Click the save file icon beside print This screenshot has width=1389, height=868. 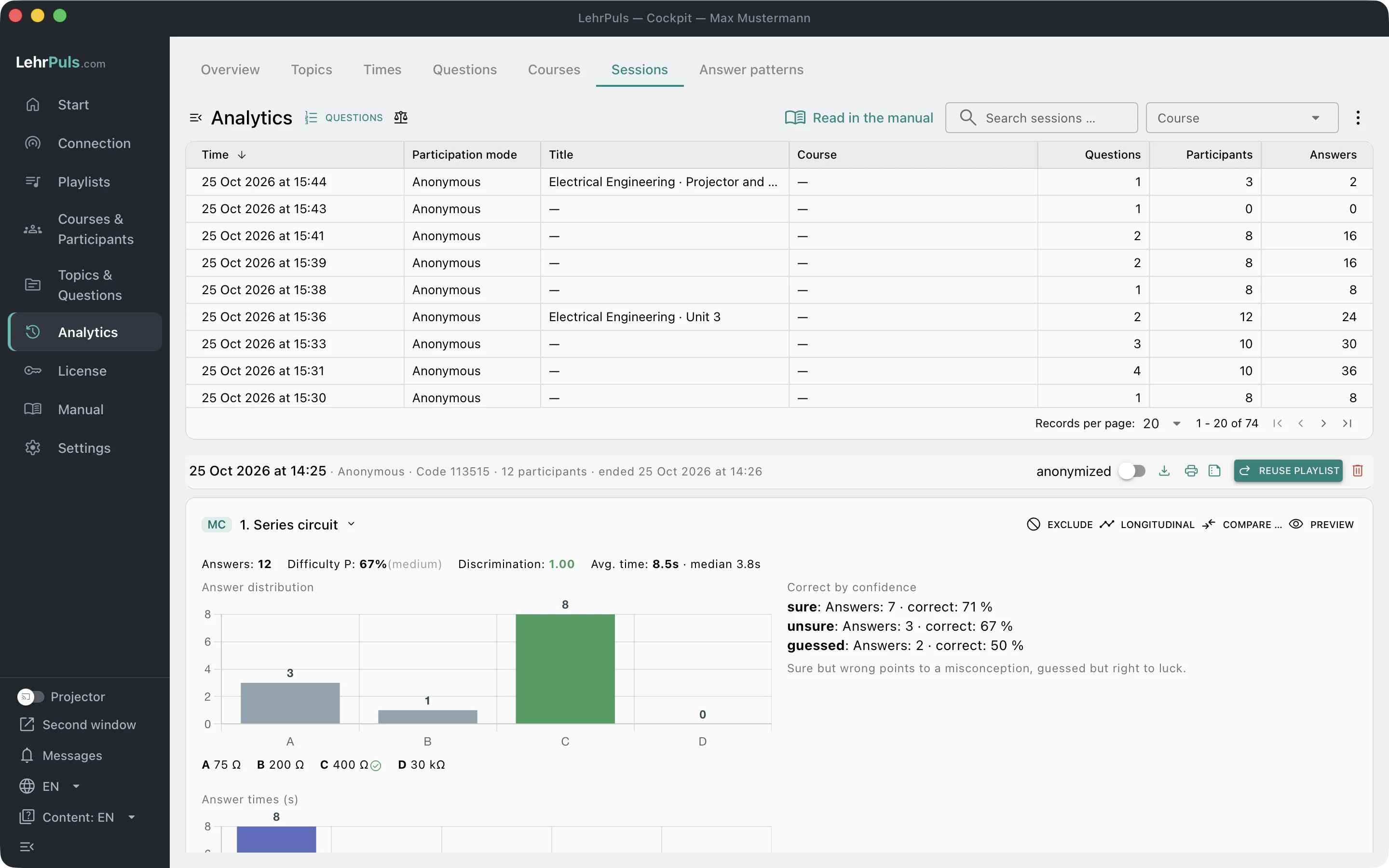point(1214,471)
